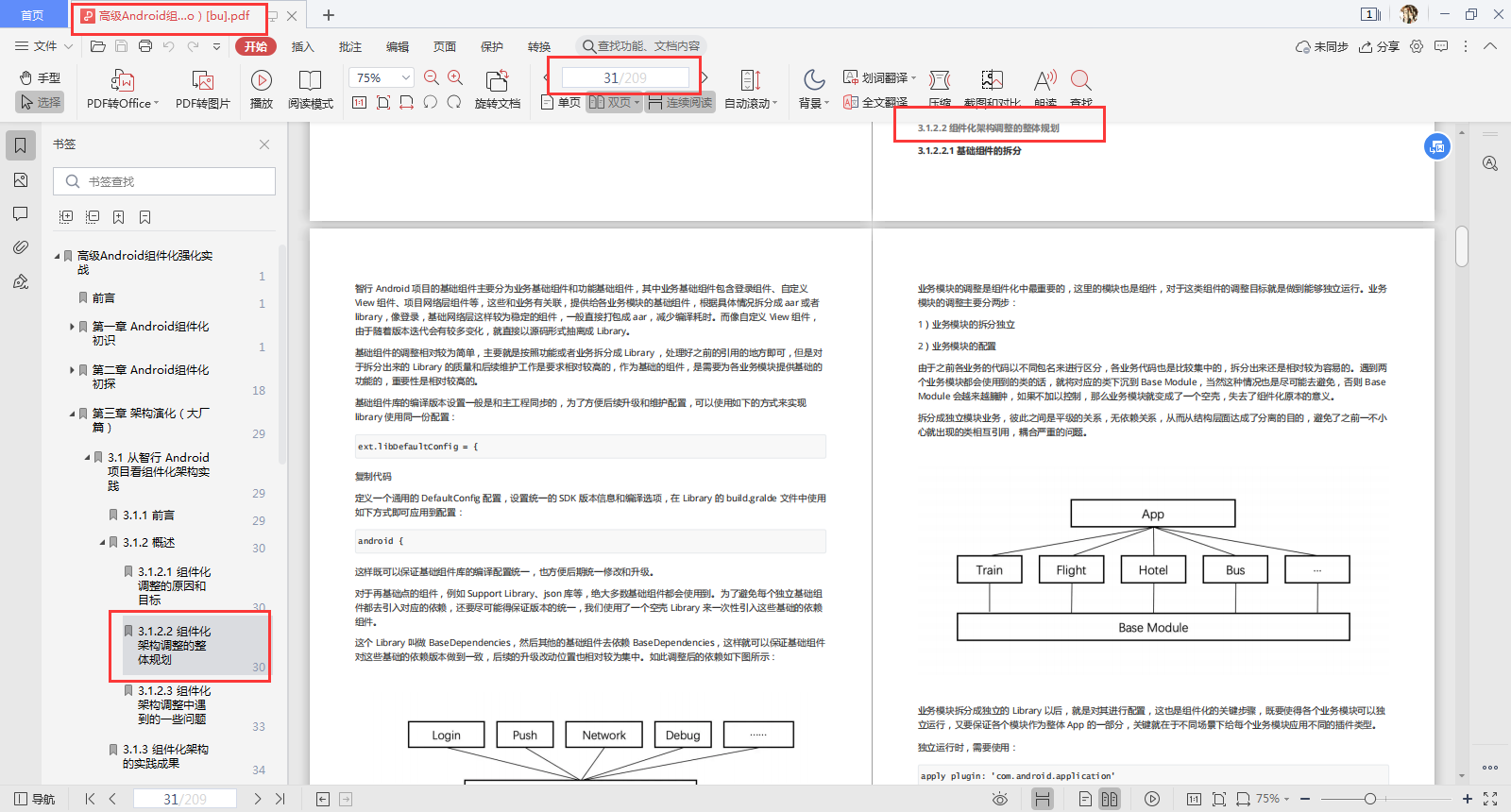Toggle eye protection mode in status bar
Viewport: 1511px width, 812px height.
(1000, 799)
